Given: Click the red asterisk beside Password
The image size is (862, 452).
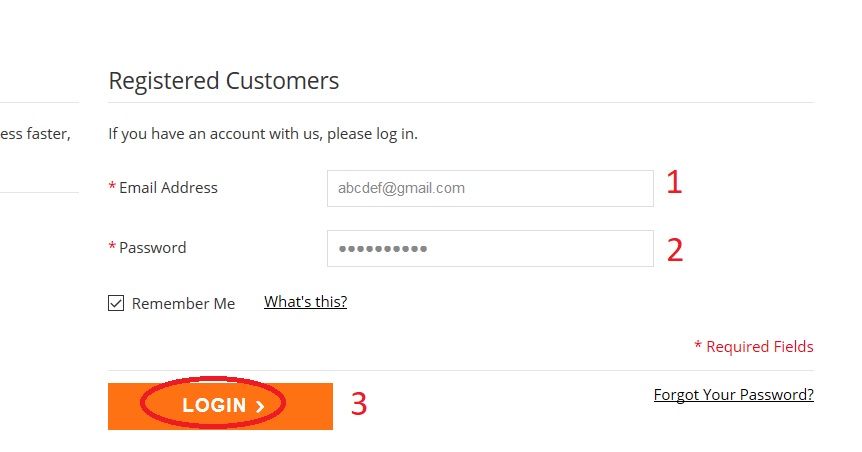Looking at the screenshot, I should point(112,247).
